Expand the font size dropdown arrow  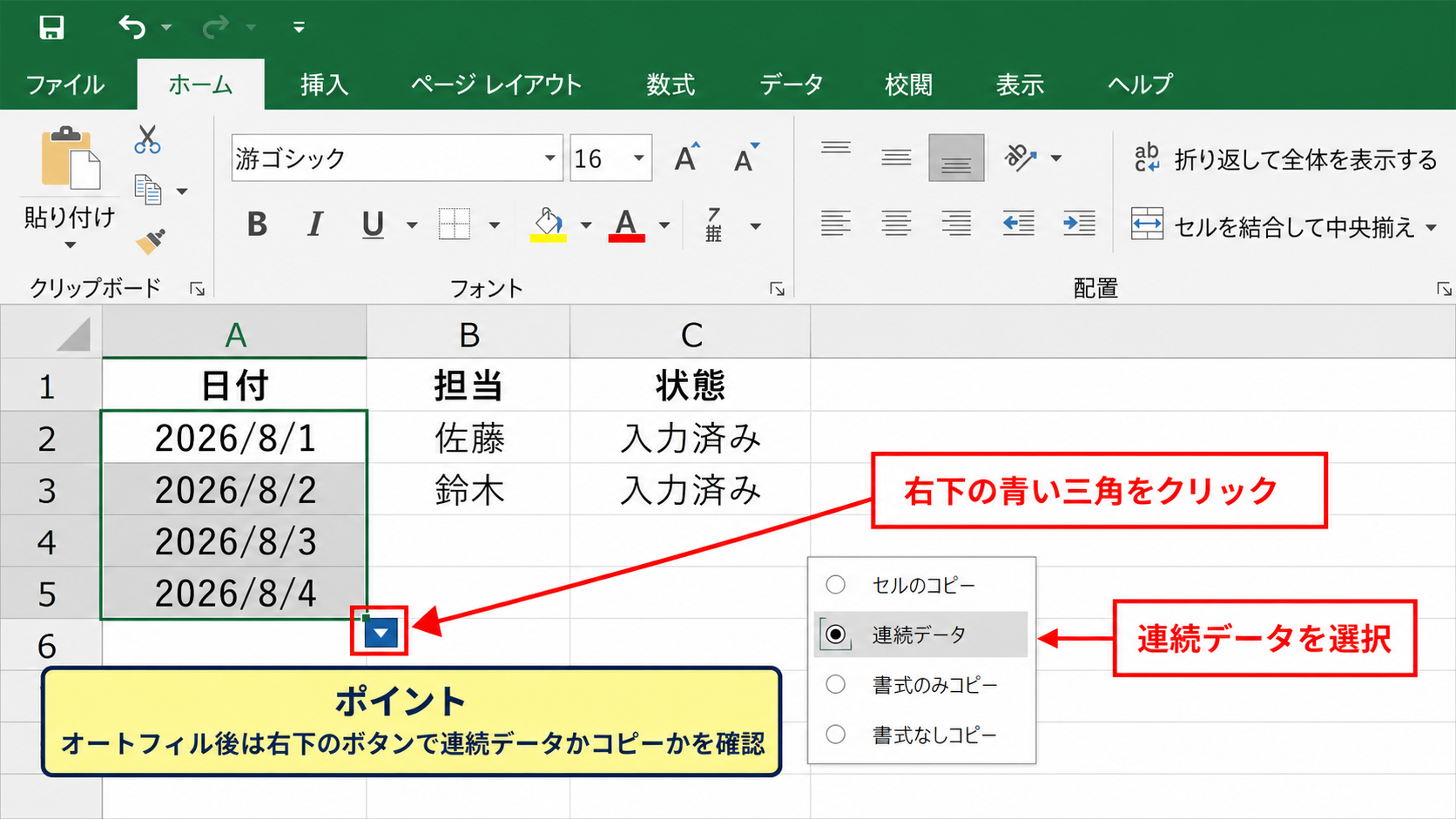click(x=639, y=158)
